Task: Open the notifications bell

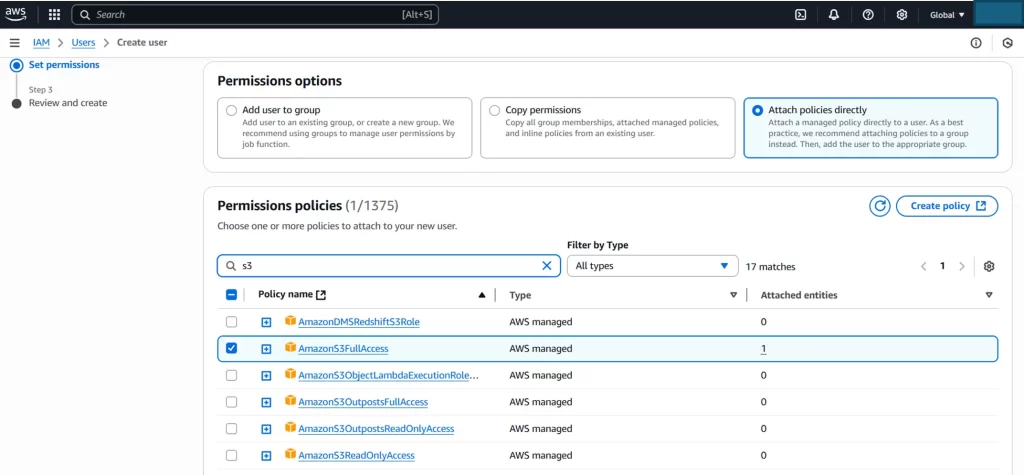Action: [834, 14]
